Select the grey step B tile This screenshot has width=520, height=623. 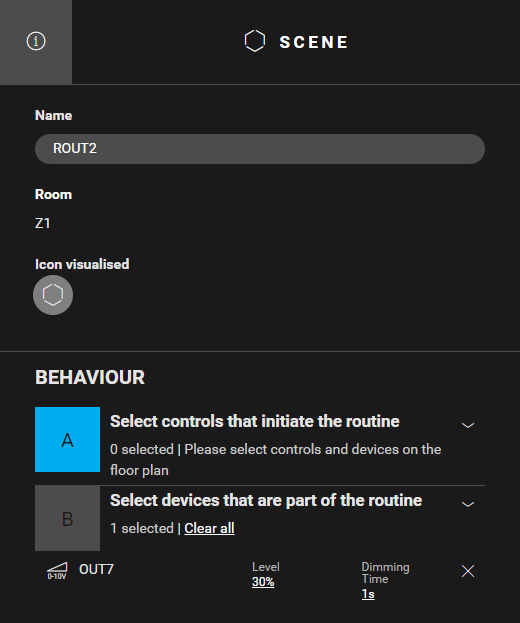pyautogui.click(x=68, y=518)
